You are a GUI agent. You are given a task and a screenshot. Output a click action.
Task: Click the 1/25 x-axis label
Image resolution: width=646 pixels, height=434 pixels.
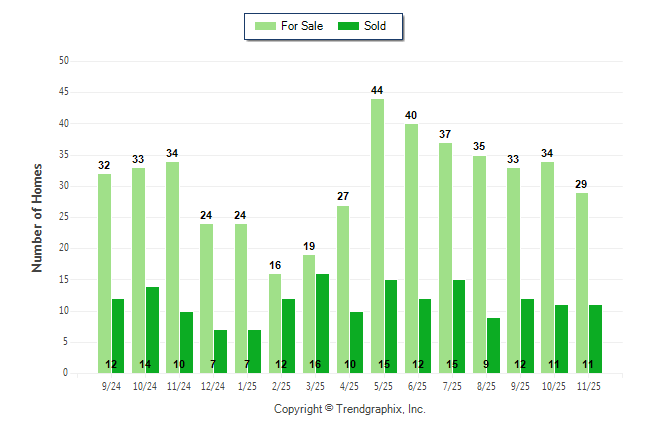247,385
